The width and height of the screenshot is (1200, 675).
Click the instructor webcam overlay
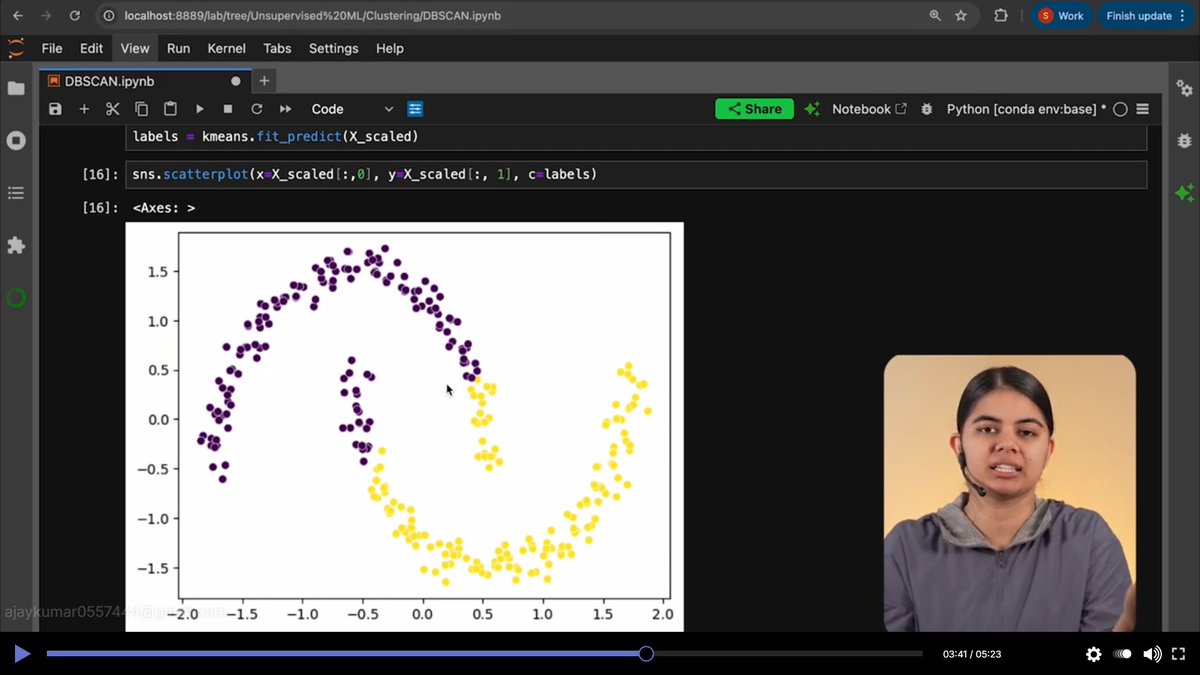(1009, 493)
